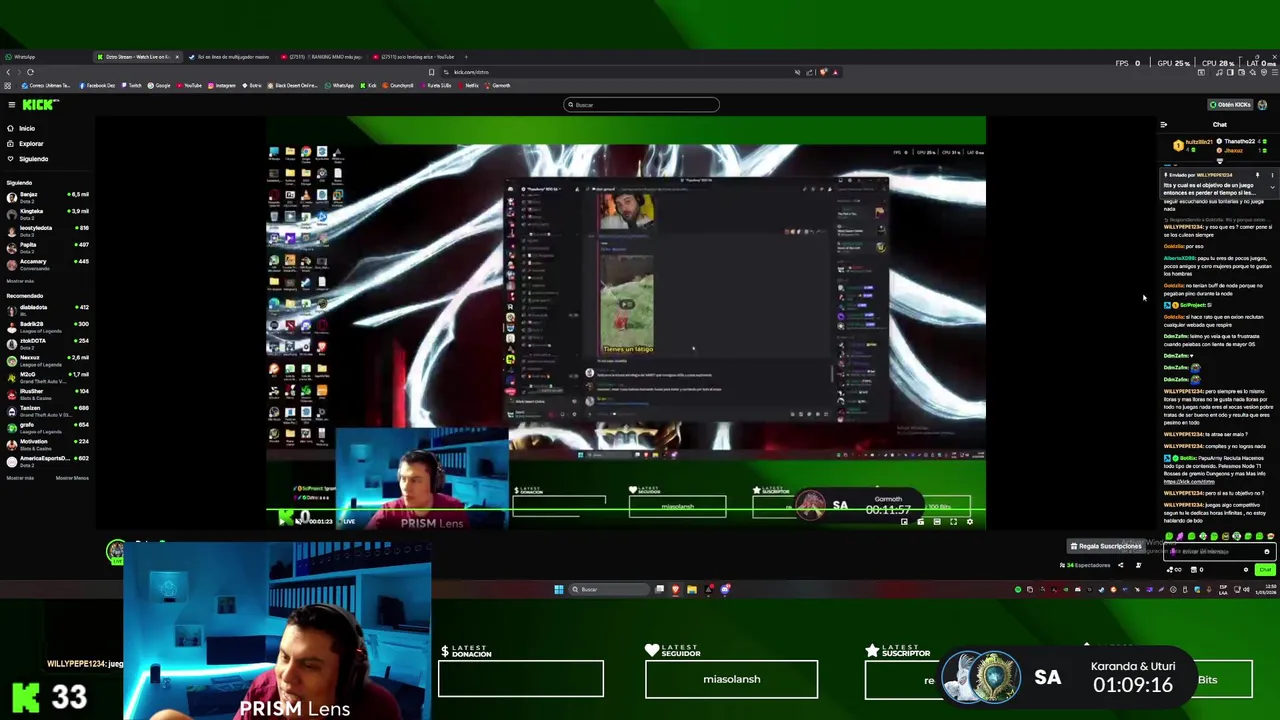Open recommended channel Motivation

click(x=47, y=444)
